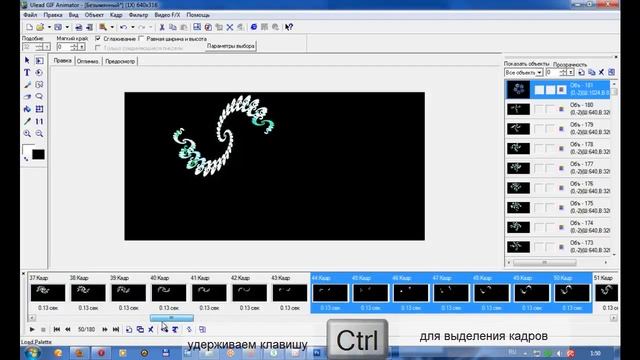Click the context help arrow-question icon

289,27
